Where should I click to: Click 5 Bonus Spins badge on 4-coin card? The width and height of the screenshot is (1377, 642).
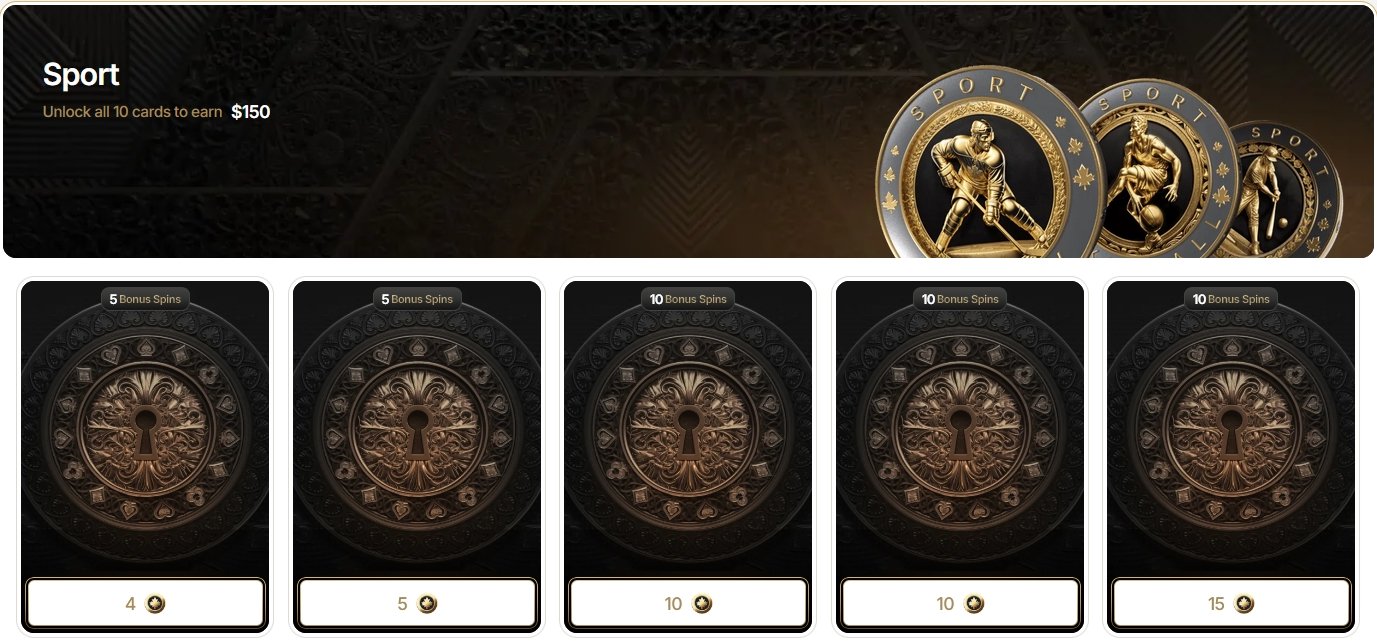(145, 299)
